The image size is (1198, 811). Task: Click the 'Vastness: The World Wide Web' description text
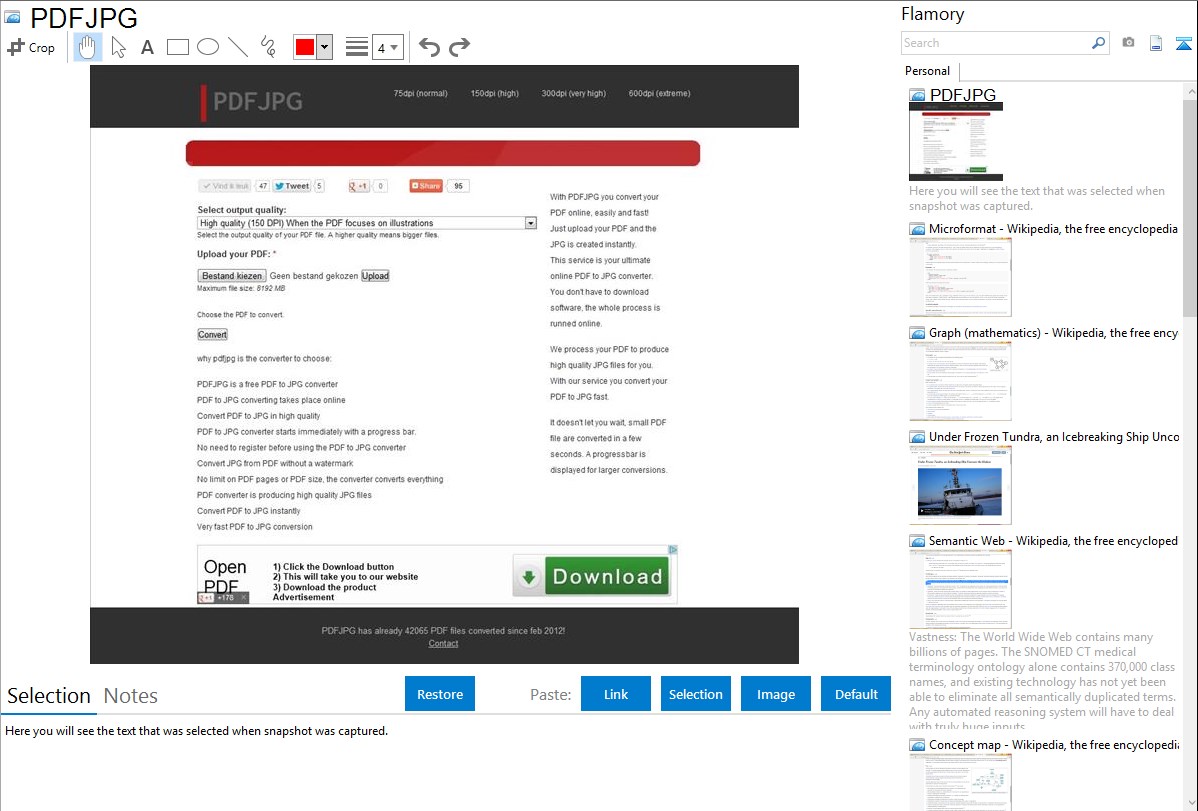coord(1042,681)
